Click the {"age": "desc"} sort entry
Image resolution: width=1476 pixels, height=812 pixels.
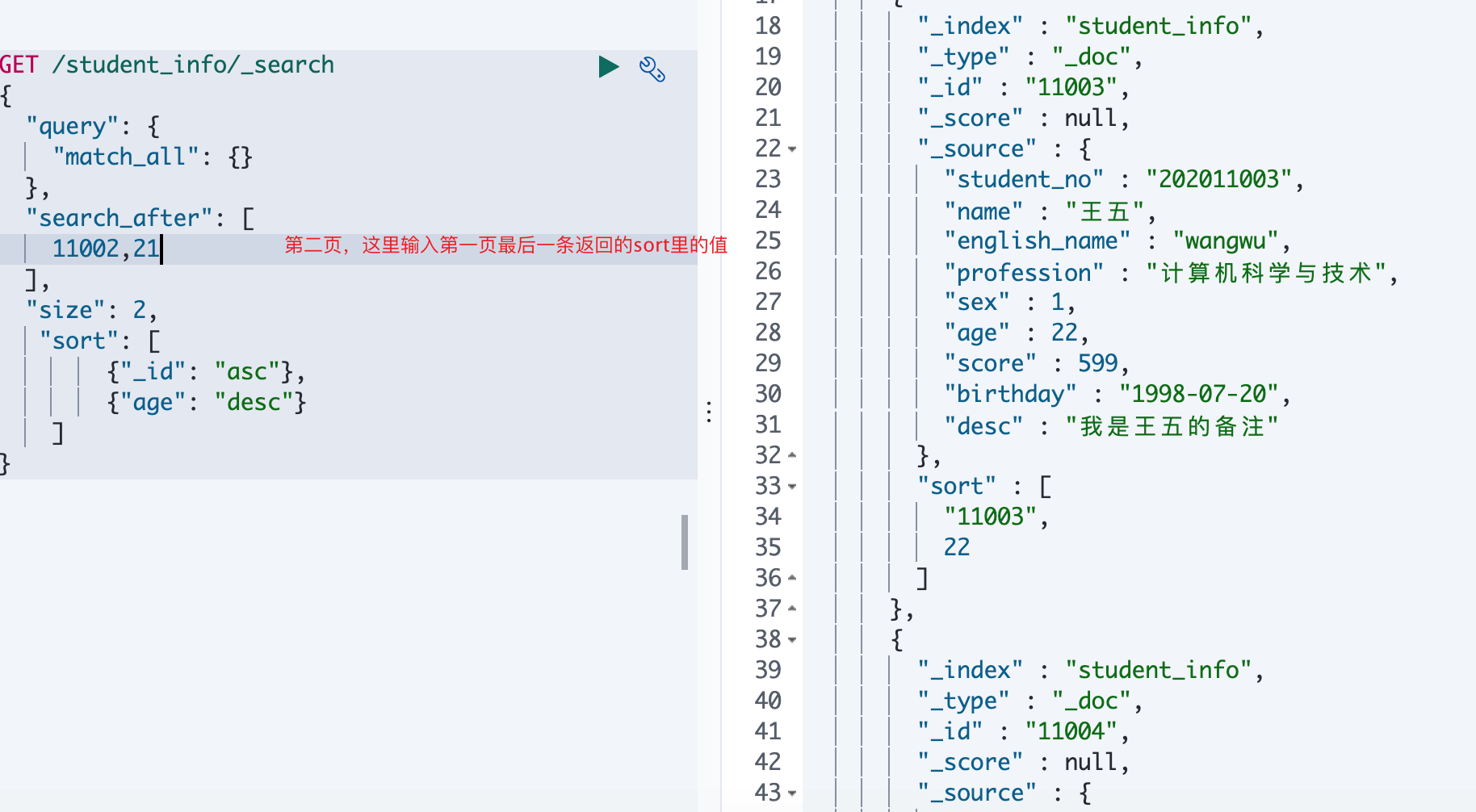[x=207, y=402]
